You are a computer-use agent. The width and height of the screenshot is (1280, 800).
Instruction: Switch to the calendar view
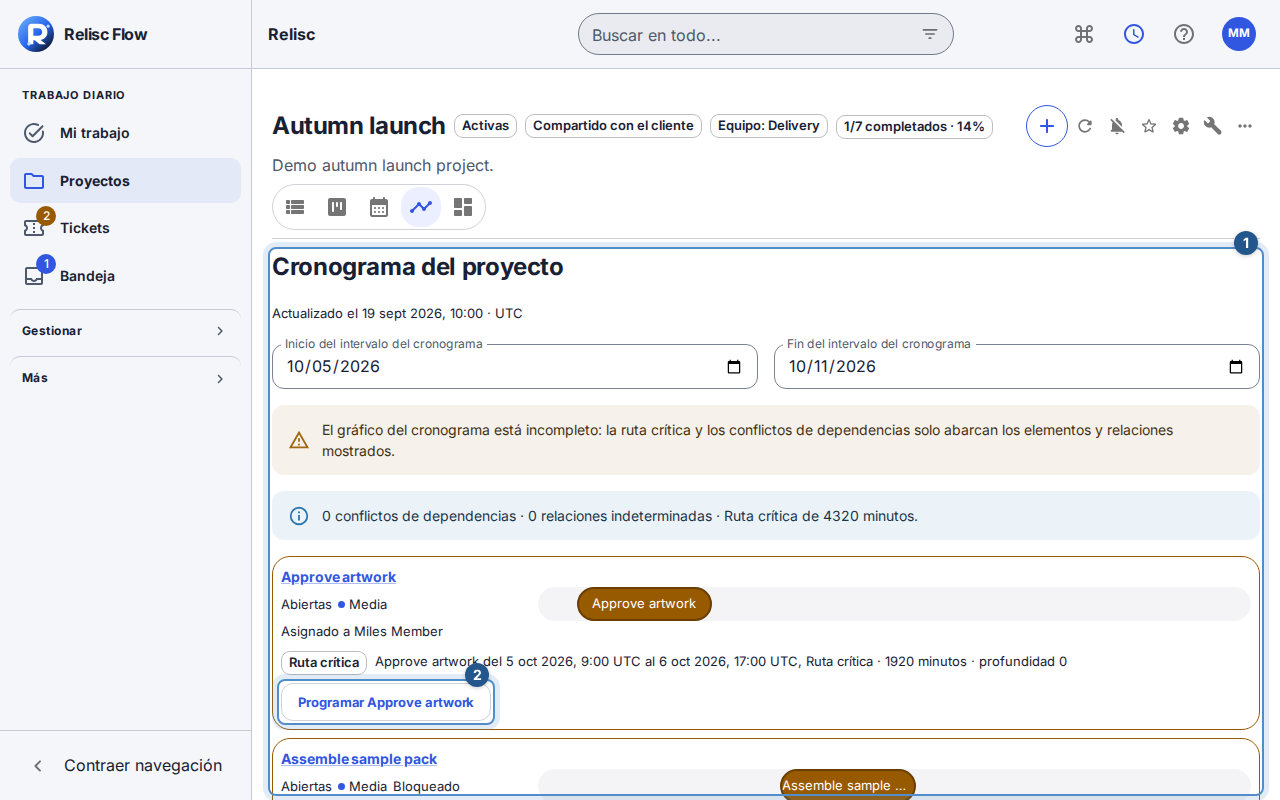tap(379, 207)
